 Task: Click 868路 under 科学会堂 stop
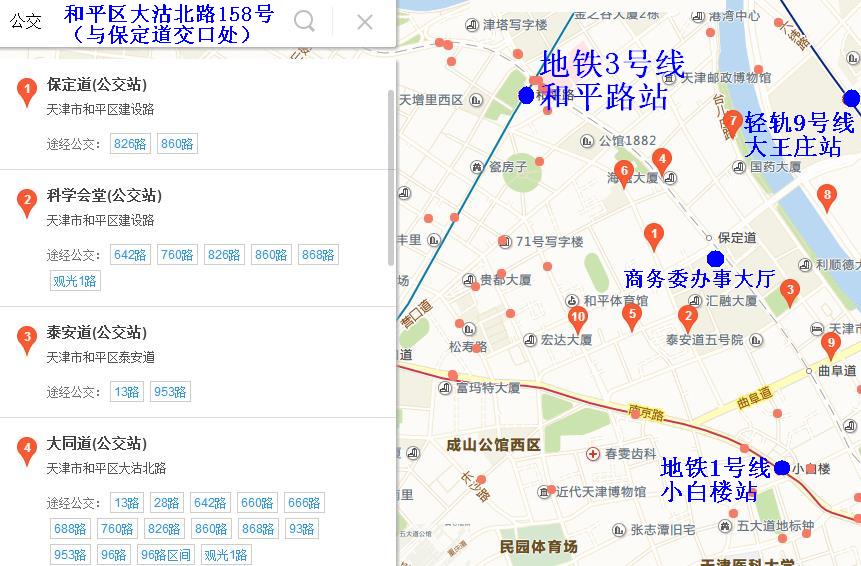click(x=318, y=255)
